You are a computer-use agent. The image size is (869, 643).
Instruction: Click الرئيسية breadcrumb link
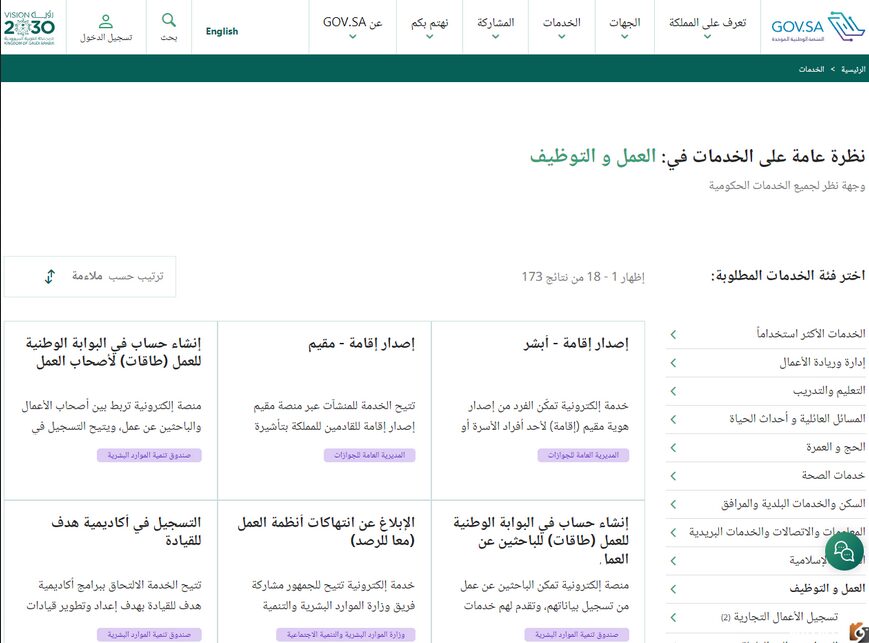(853, 69)
